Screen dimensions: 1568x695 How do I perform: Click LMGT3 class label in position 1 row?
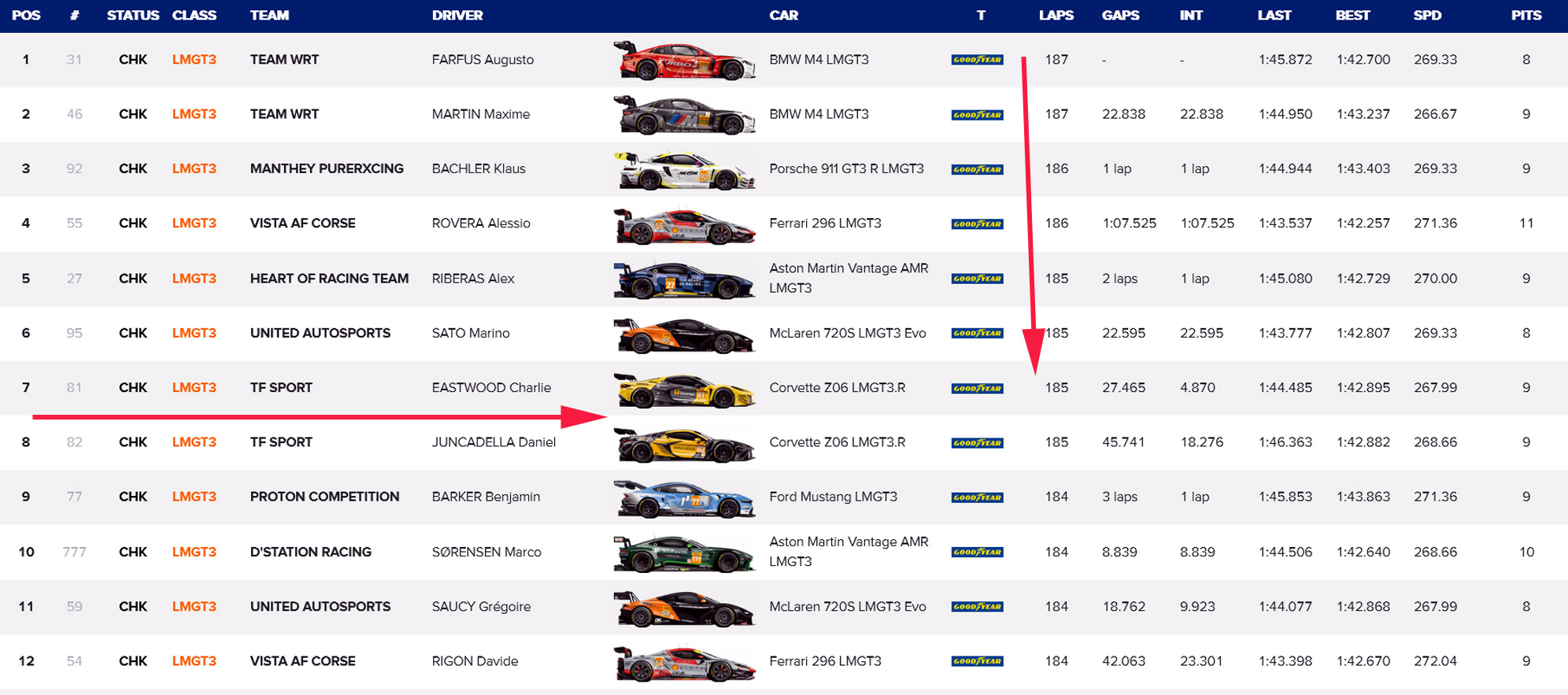click(194, 60)
